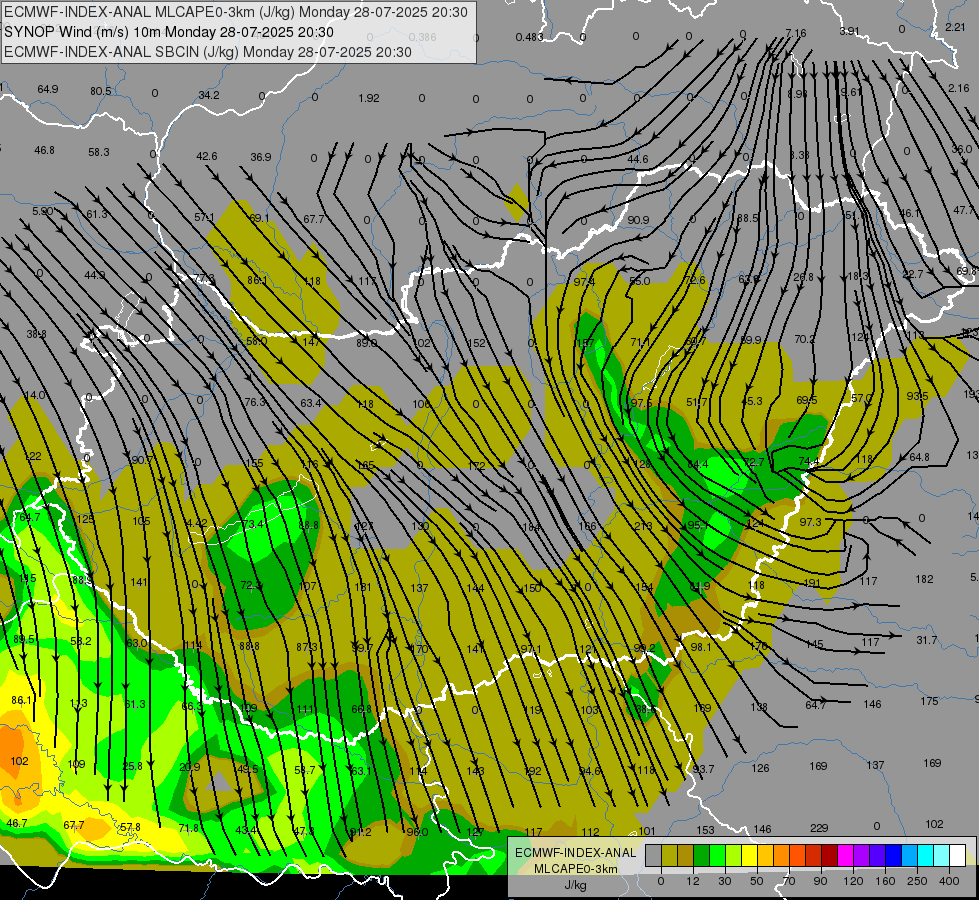979x900 pixels.
Task: Click the red legend swatch above 90
Action: click(814, 855)
